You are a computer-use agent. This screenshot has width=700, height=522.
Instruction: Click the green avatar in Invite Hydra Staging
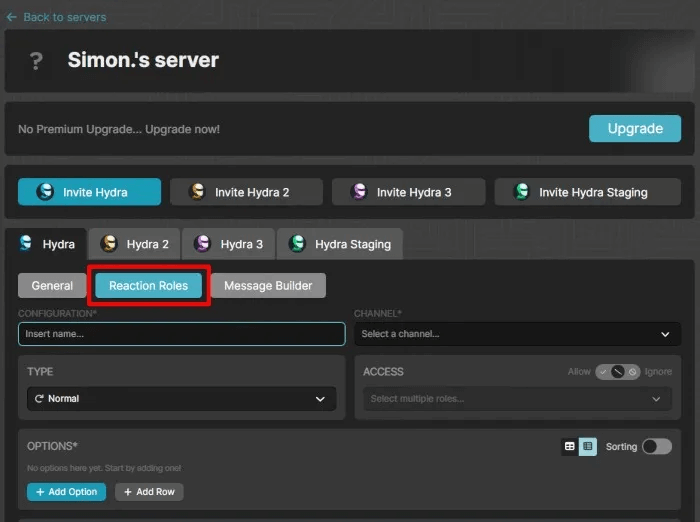[x=521, y=192]
